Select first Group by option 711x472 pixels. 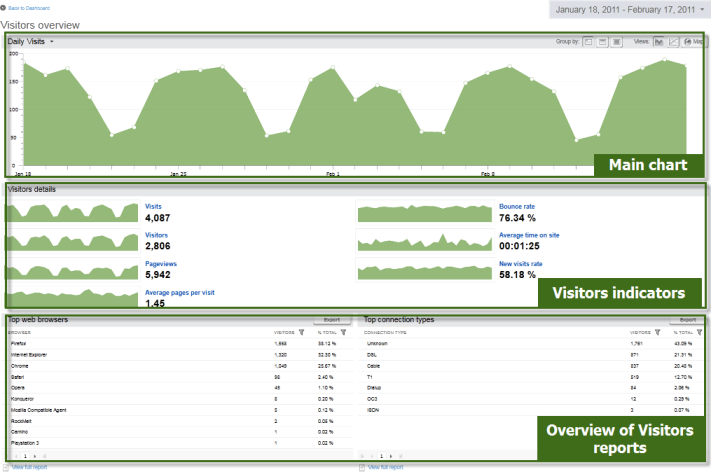(x=588, y=42)
